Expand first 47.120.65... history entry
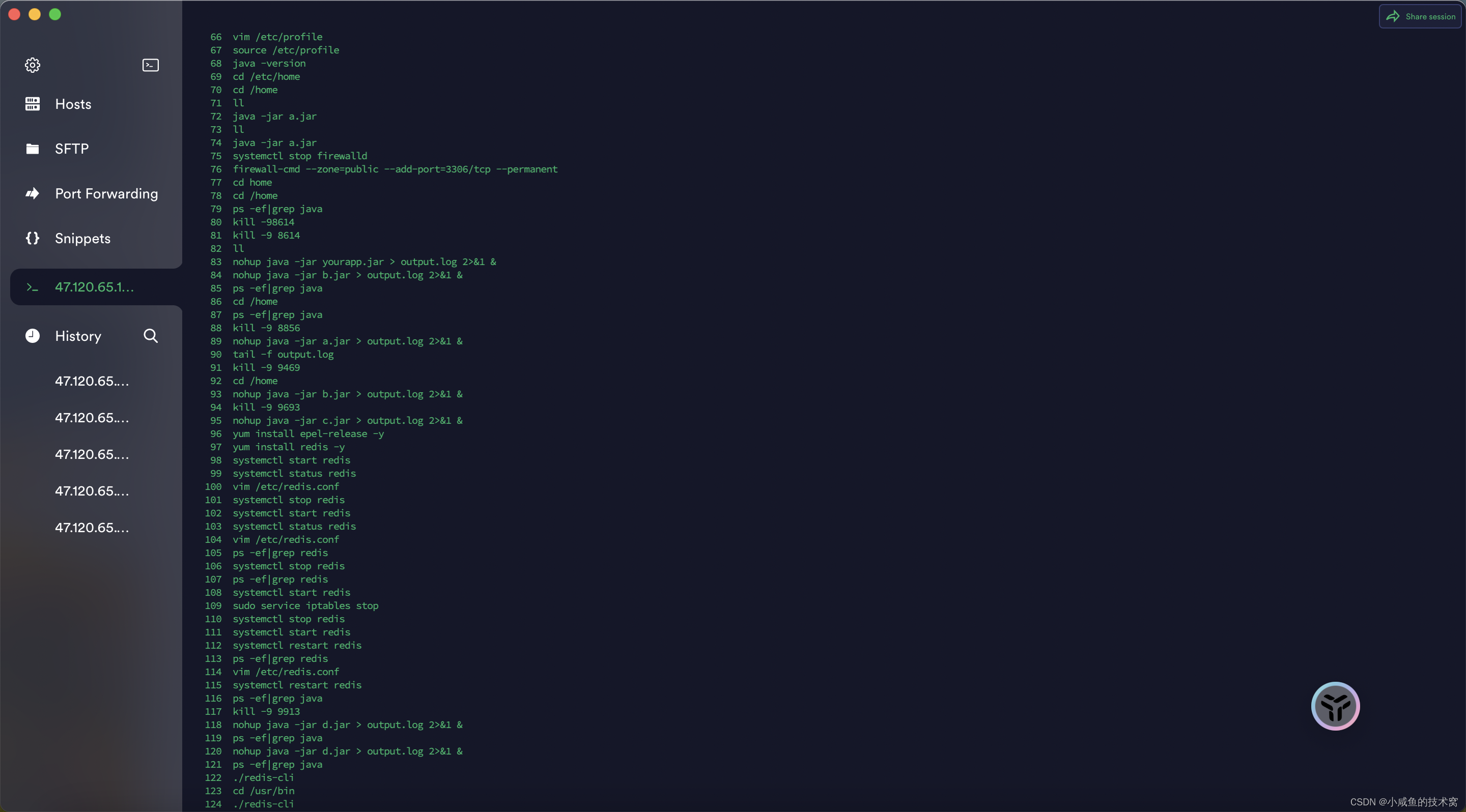This screenshot has width=1466, height=812. tap(91, 382)
